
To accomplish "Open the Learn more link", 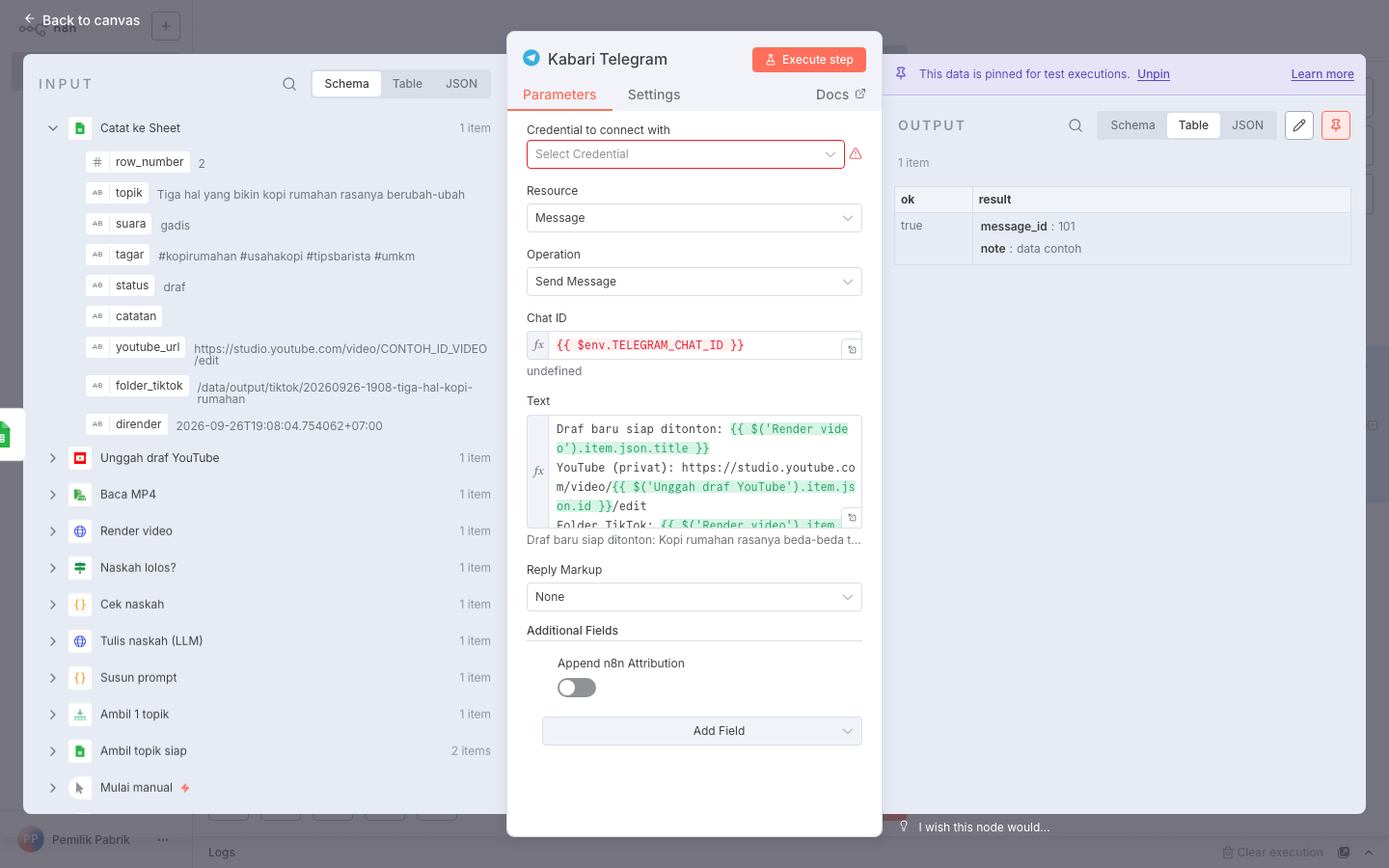I will click(1322, 74).
